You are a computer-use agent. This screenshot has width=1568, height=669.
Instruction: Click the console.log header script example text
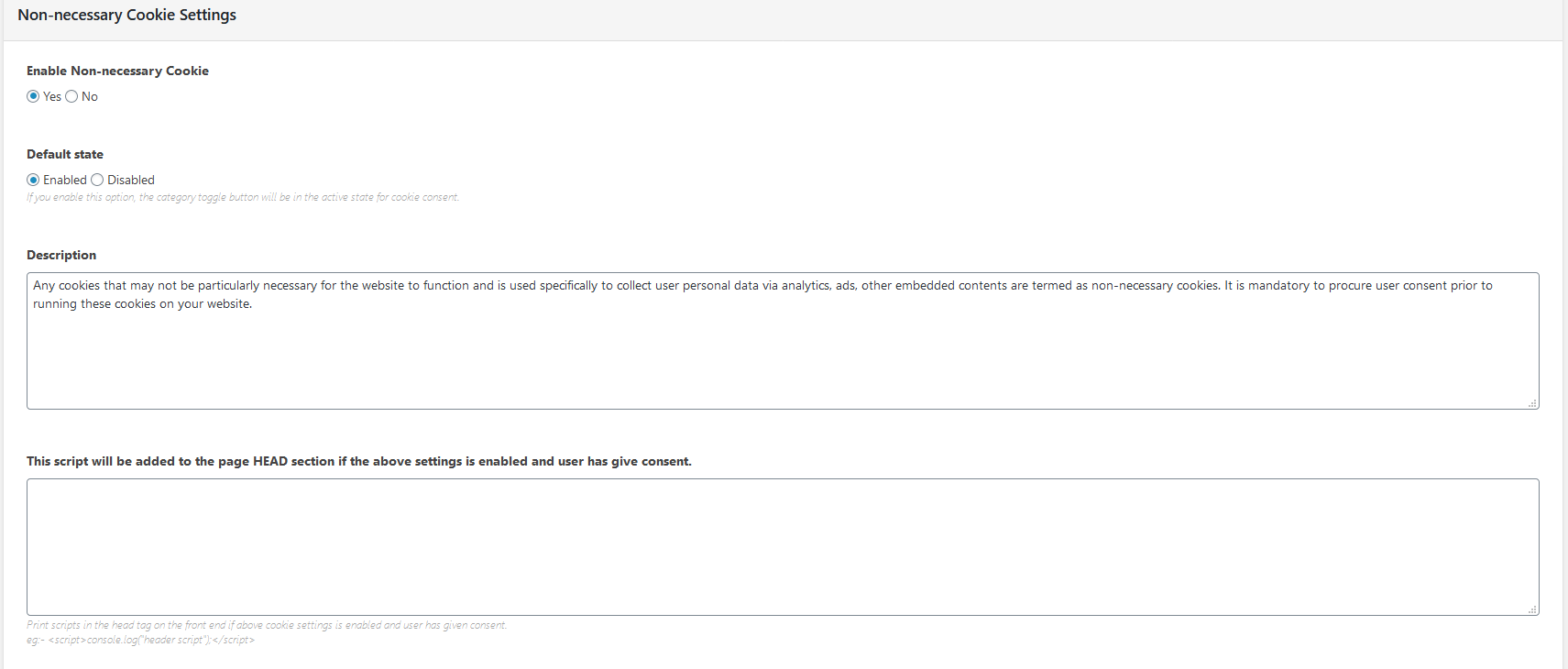140,640
